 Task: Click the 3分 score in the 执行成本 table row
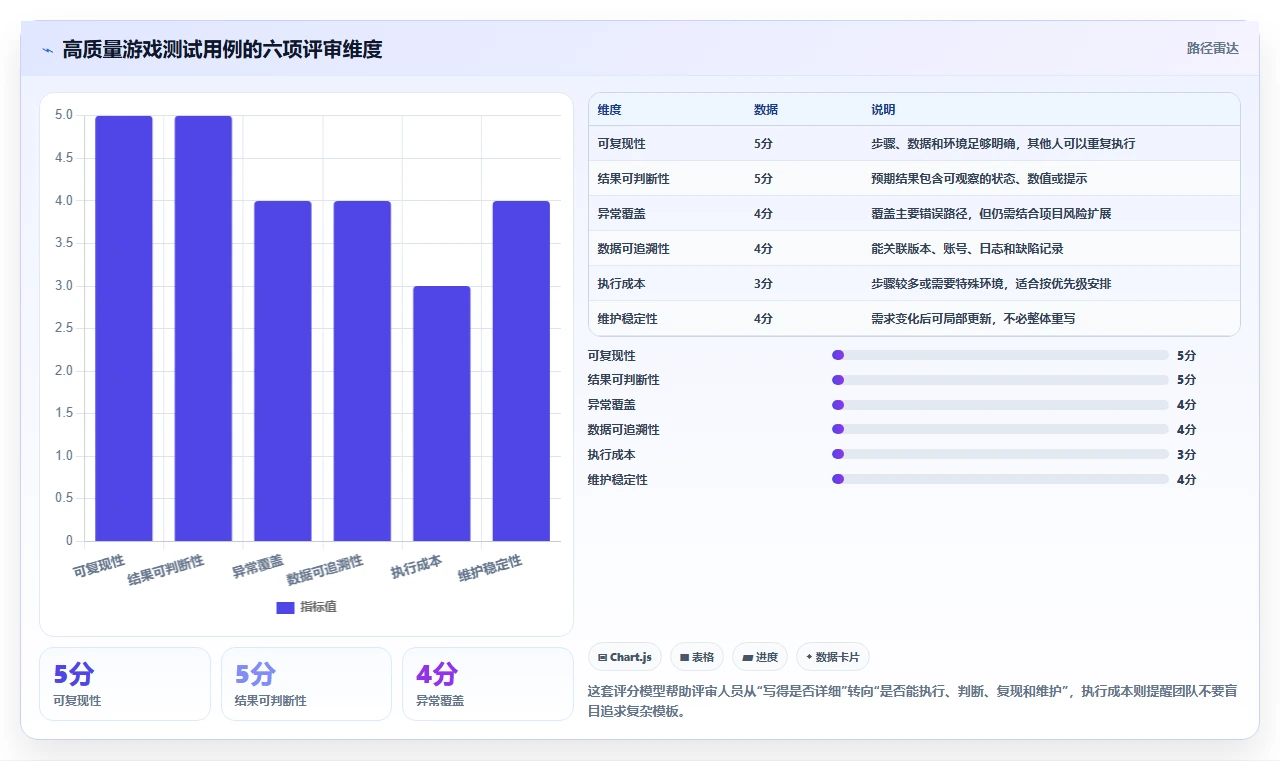click(763, 284)
